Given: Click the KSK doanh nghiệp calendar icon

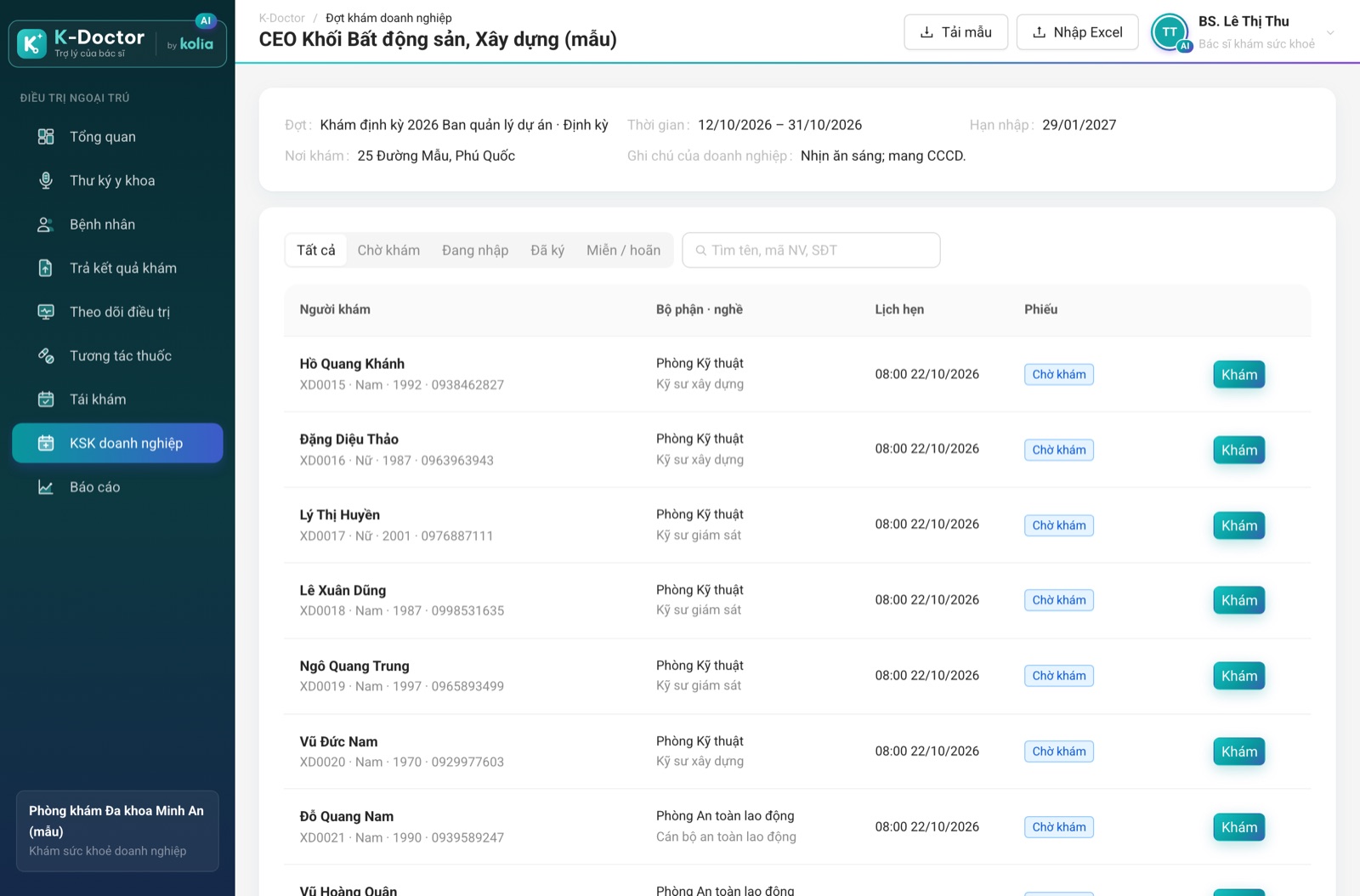Looking at the screenshot, I should pos(46,443).
